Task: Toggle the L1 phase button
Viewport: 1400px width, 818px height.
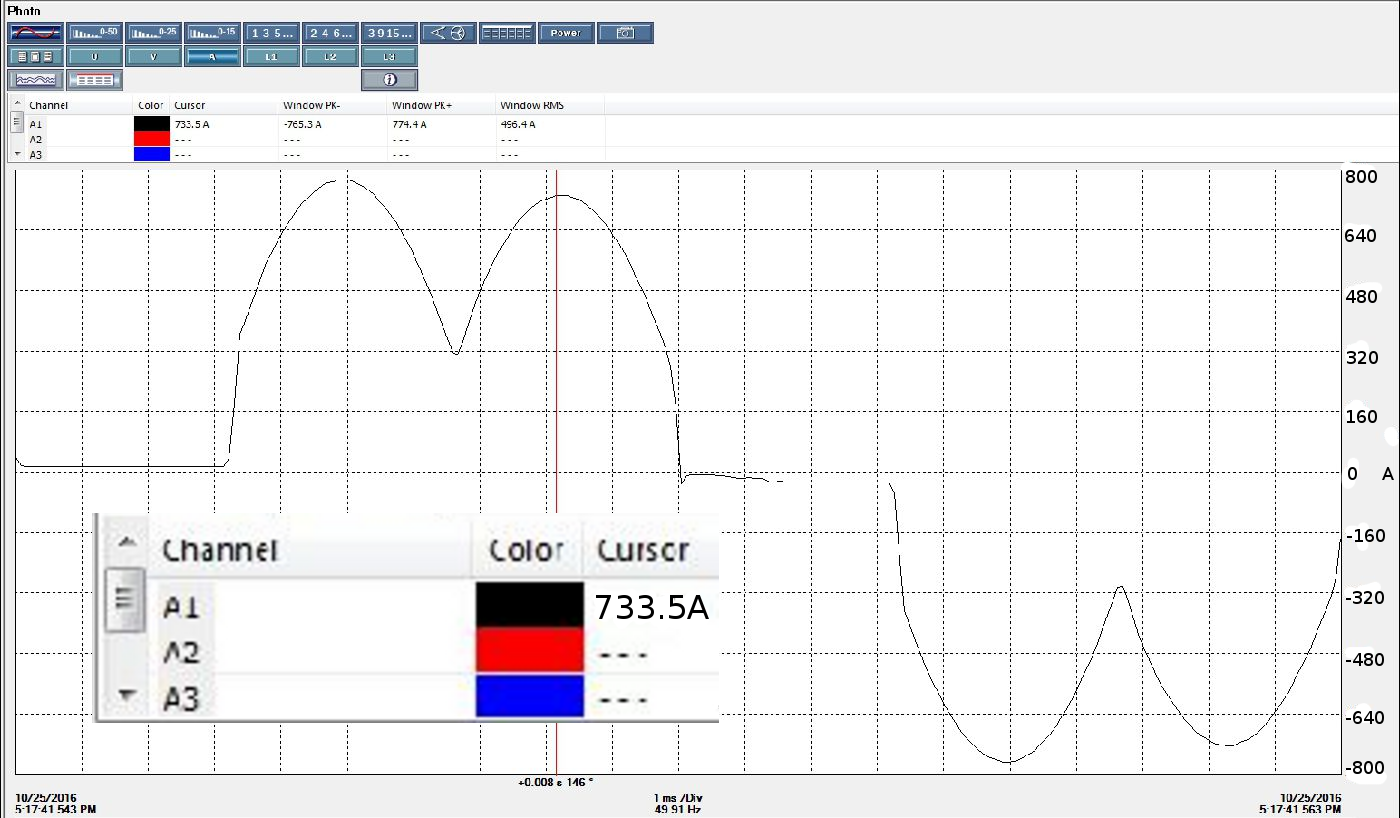Action: 271,56
